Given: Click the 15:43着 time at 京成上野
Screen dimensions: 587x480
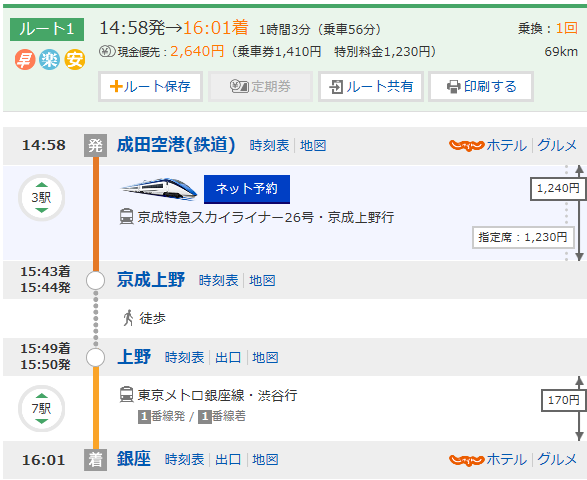Looking at the screenshot, I should 45,272.
